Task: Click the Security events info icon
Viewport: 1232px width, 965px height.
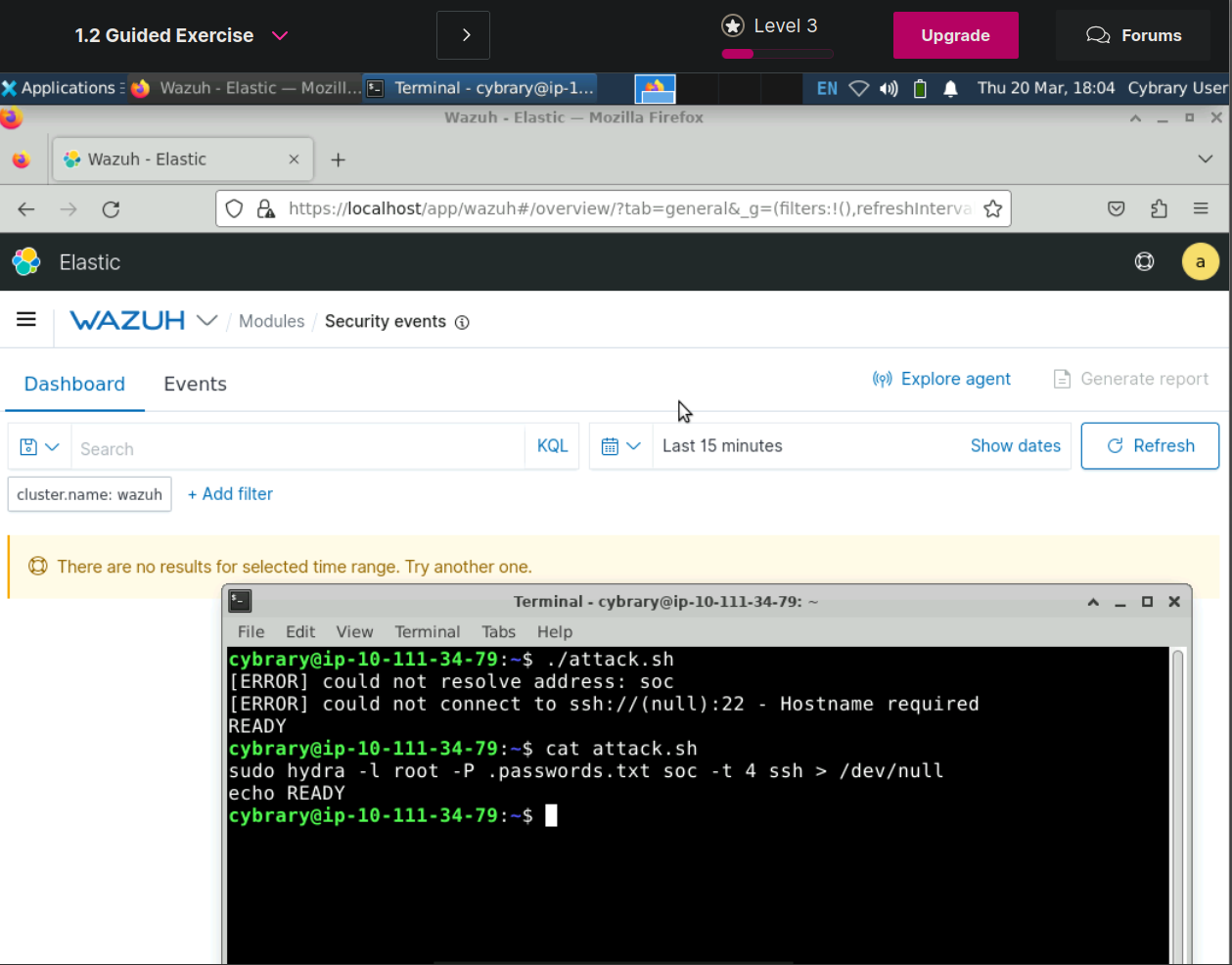Action: (462, 322)
